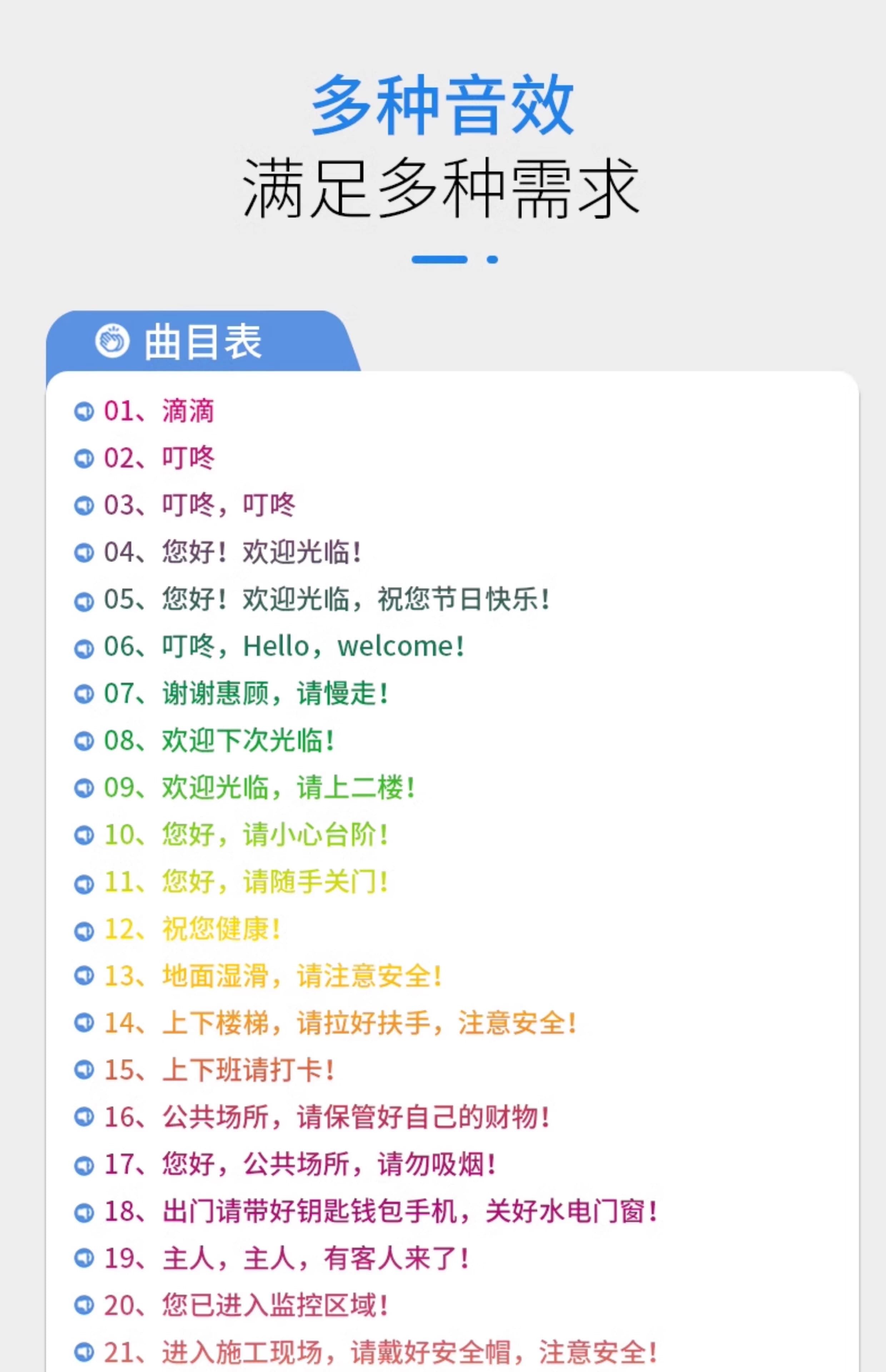Image resolution: width=886 pixels, height=1372 pixels.
Task: Click speaker icon beside 12、祝您健康
Action: pyautogui.click(x=84, y=930)
